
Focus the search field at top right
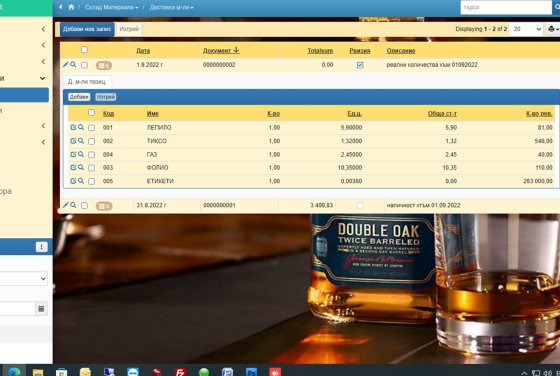pyautogui.click(x=506, y=7)
